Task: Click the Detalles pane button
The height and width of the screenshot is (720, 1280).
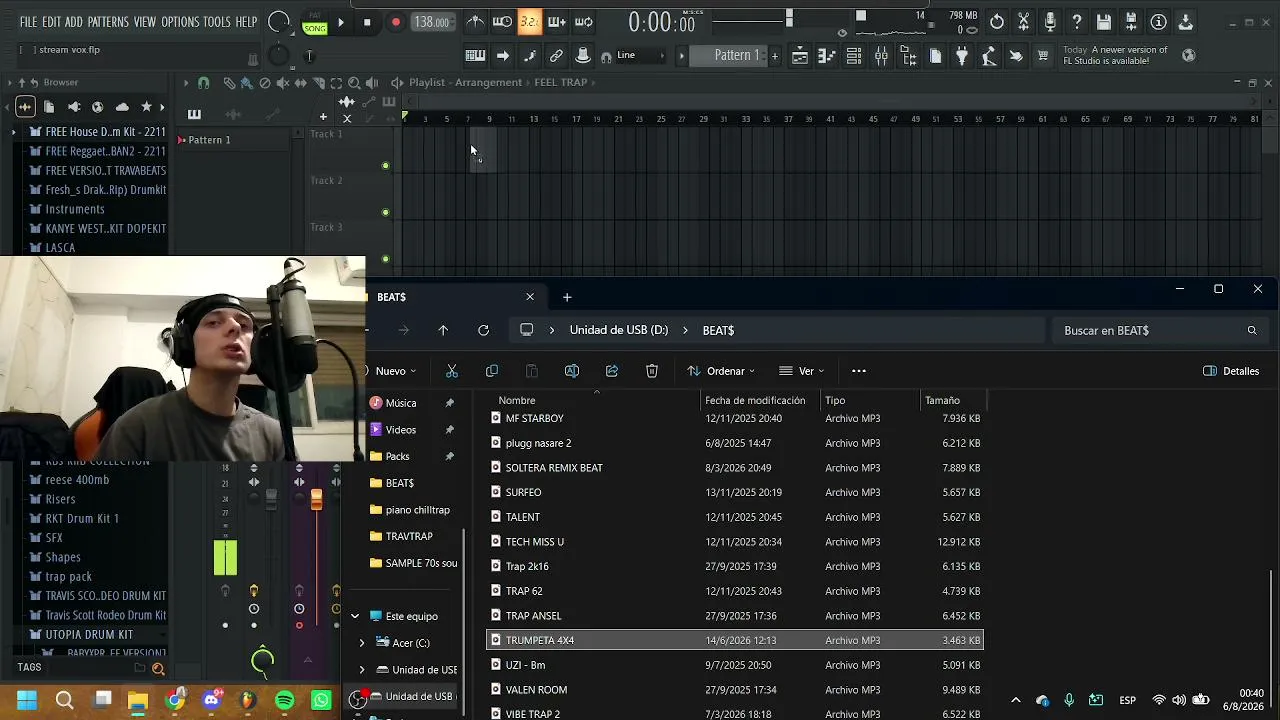Action: [1231, 371]
